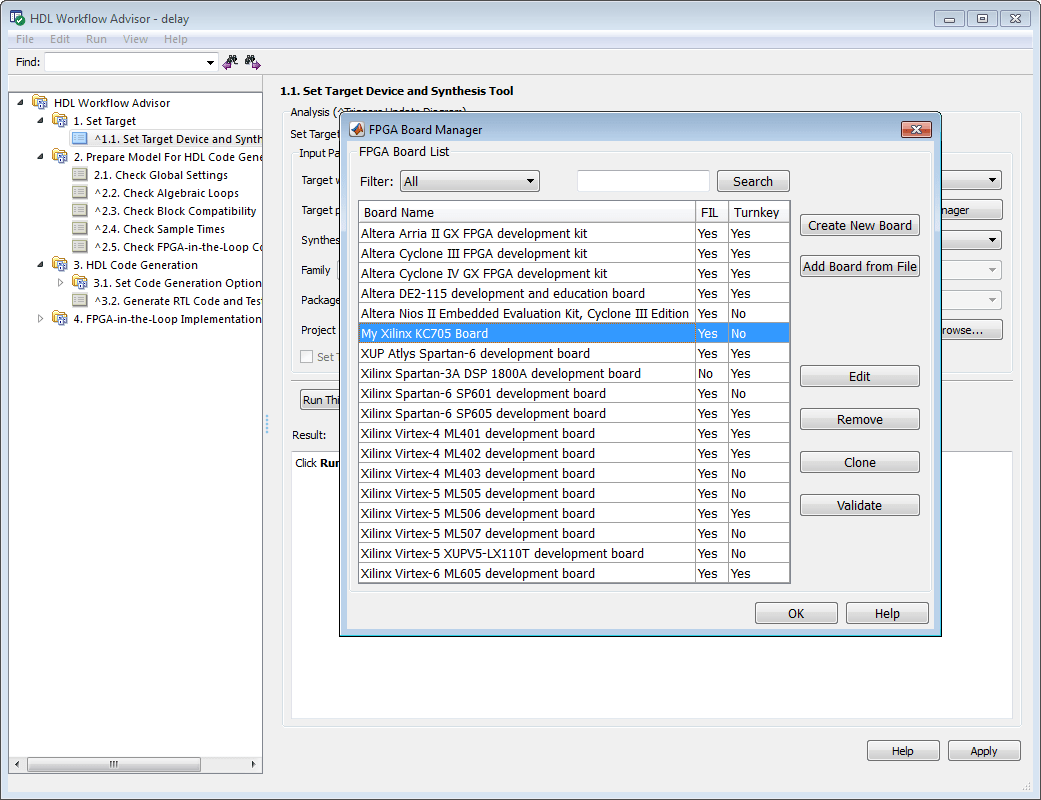Open the Find field dropdown arrow
1041x800 pixels.
click(210, 62)
